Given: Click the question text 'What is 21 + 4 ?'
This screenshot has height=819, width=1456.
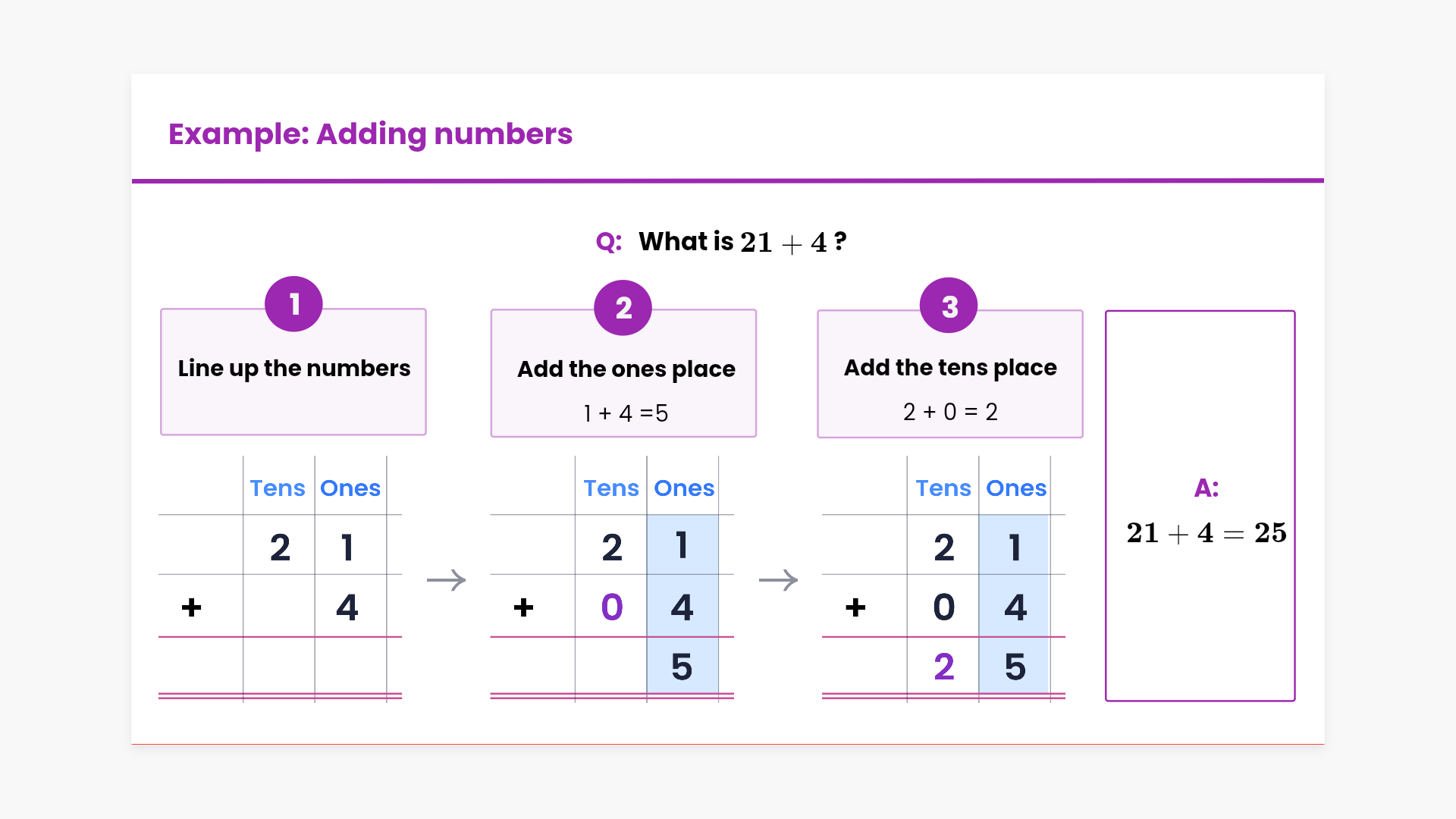Looking at the screenshot, I should pyautogui.click(x=742, y=242).
